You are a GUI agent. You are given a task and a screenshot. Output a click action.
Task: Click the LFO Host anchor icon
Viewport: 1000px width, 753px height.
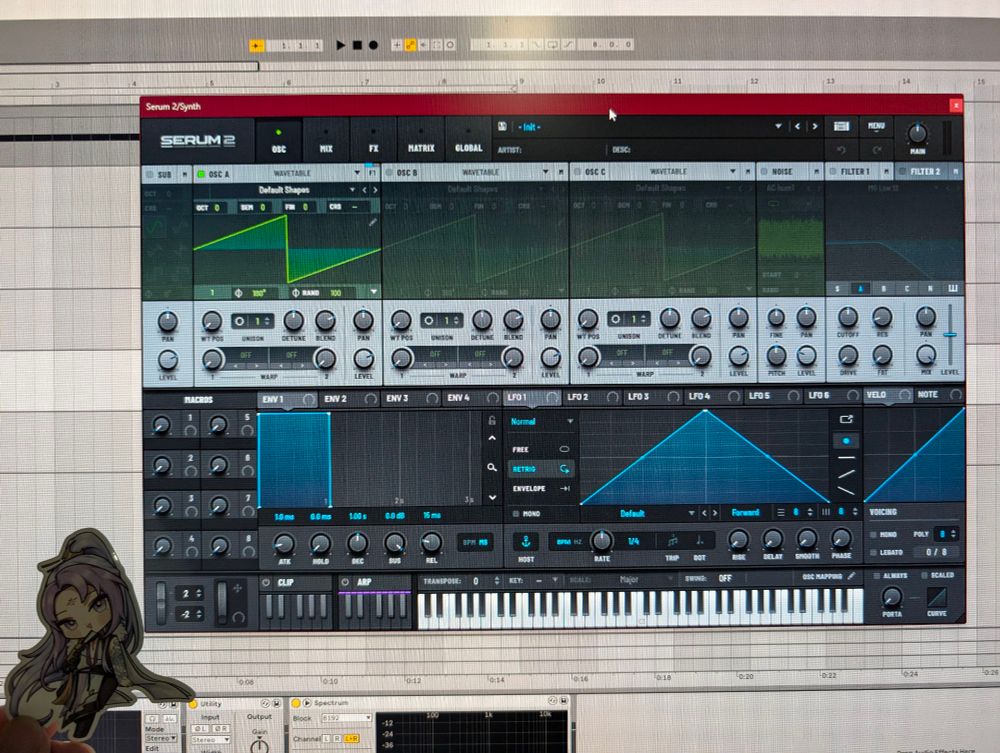tap(526, 541)
